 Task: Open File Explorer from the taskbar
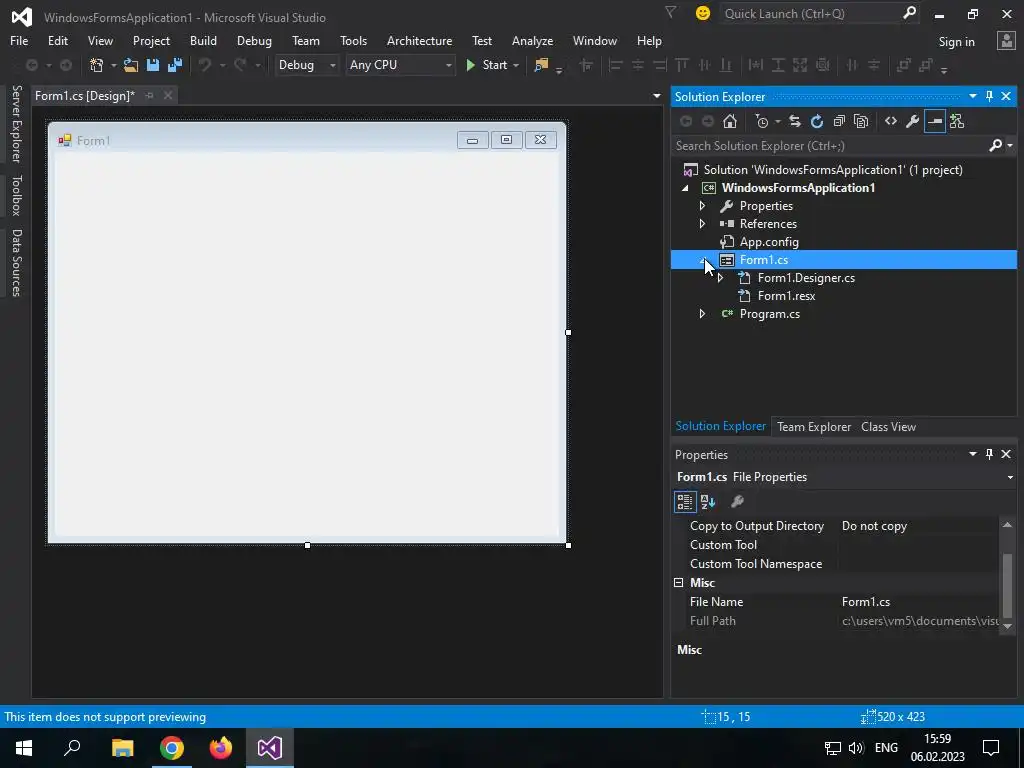click(x=122, y=748)
